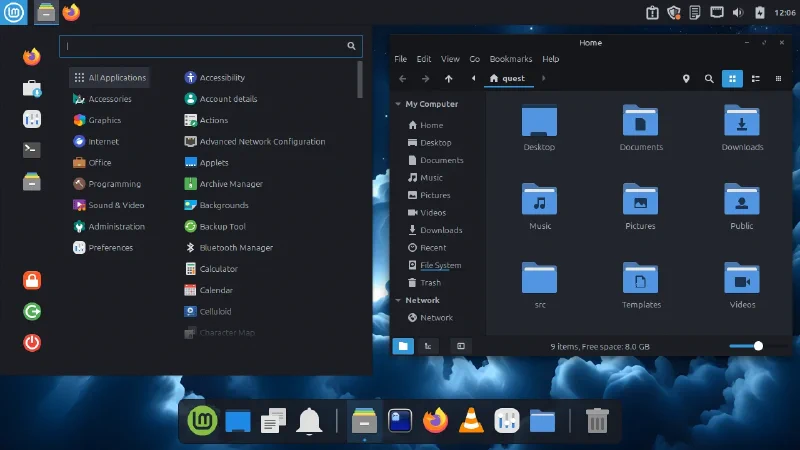Select the Sound & Video category
Image resolution: width=800 pixels, height=450 pixels.
coord(109,205)
